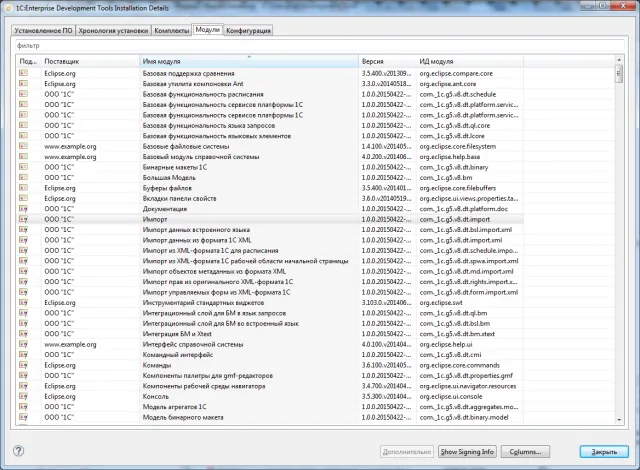Select Базовые файловые системы module name
The width and height of the screenshot is (640, 470).
click(186, 146)
